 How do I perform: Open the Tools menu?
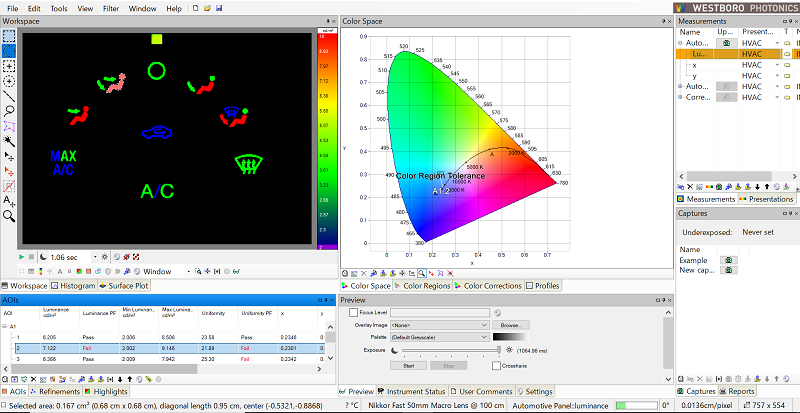[59, 9]
